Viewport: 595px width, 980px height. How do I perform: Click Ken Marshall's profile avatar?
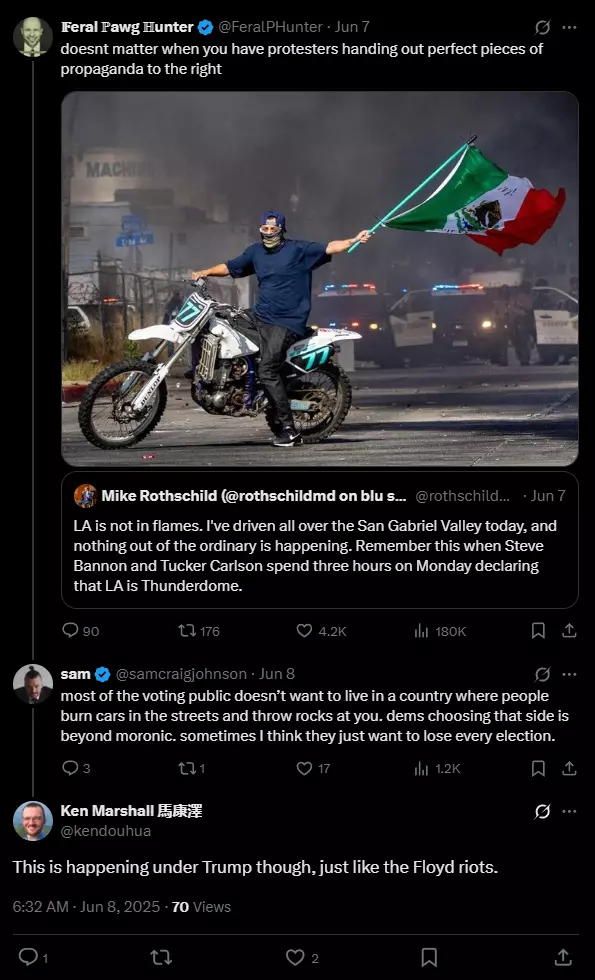(32, 821)
